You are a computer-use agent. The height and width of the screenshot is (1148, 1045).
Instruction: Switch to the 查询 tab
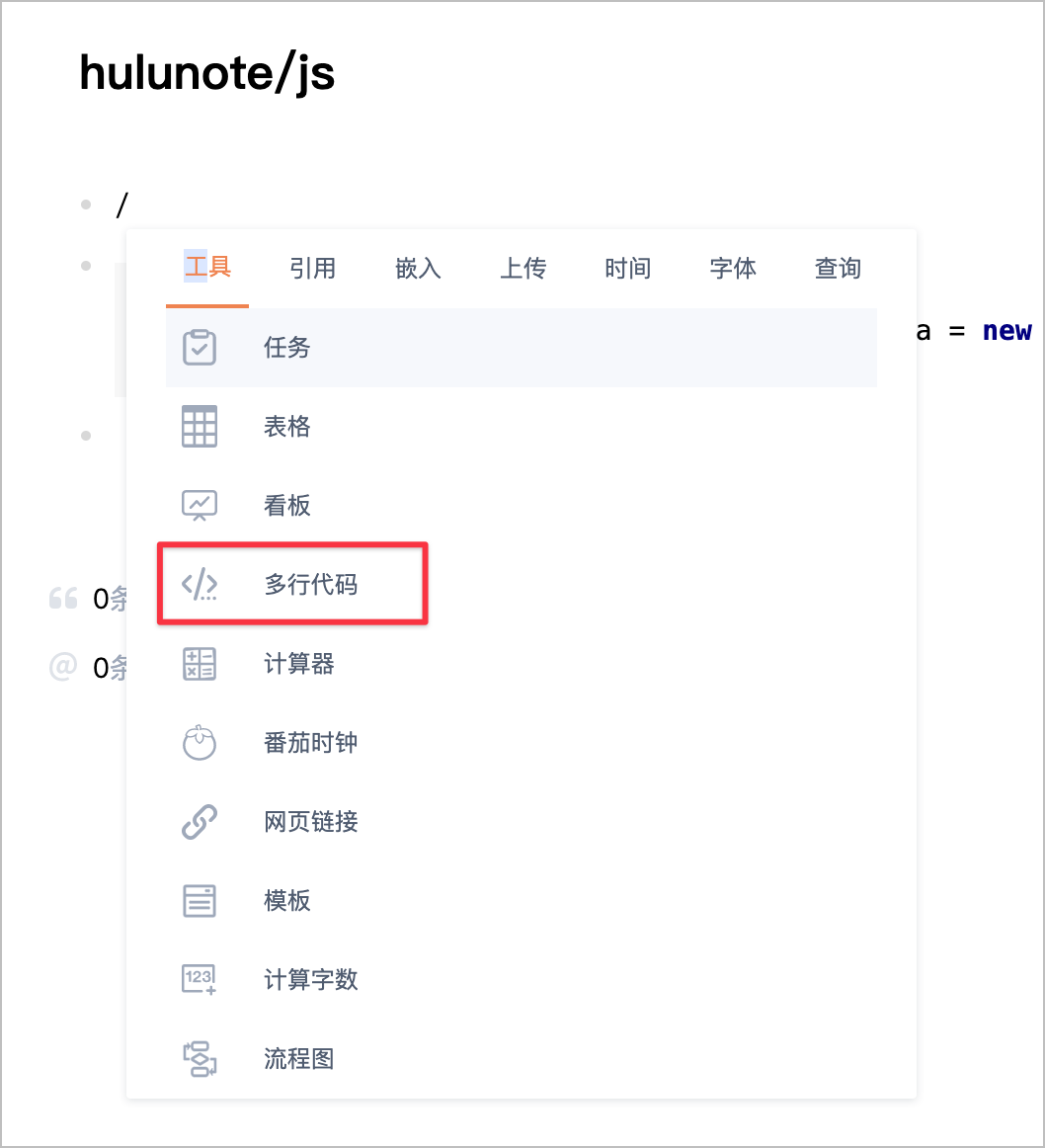838,269
